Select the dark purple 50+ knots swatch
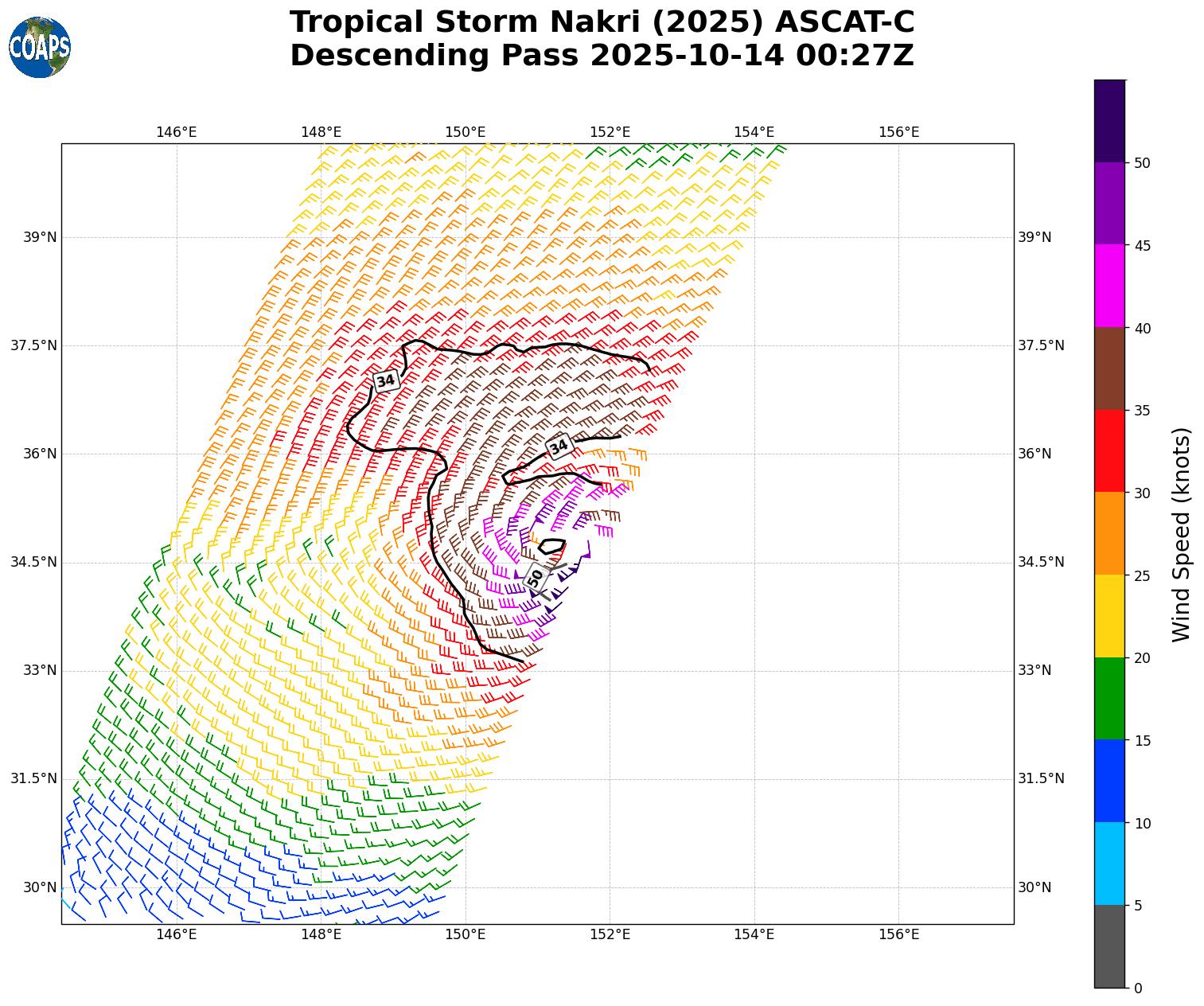 pos(1109,121)
